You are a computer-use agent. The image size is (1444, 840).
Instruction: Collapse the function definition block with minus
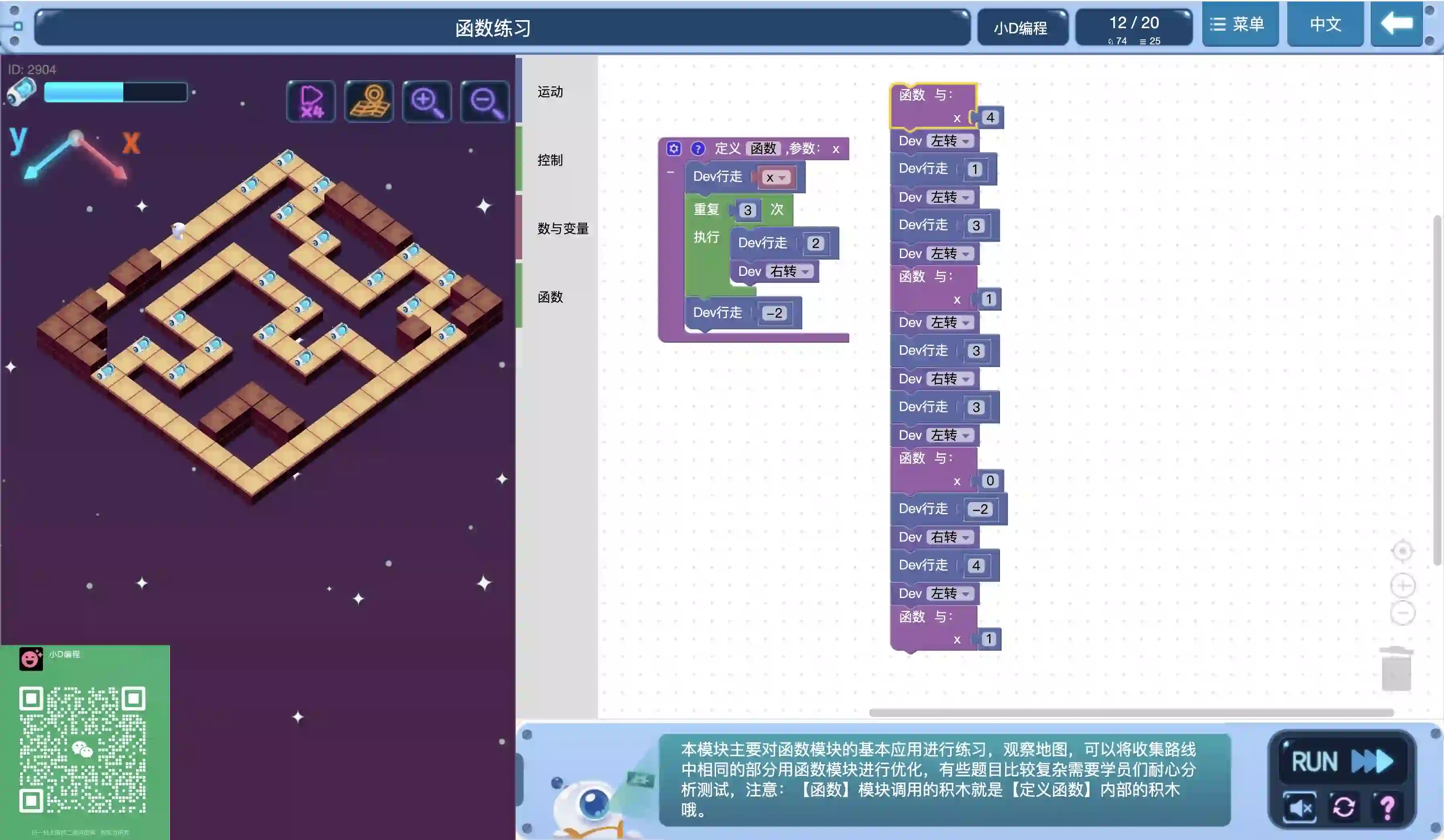[x=670, y=172]
